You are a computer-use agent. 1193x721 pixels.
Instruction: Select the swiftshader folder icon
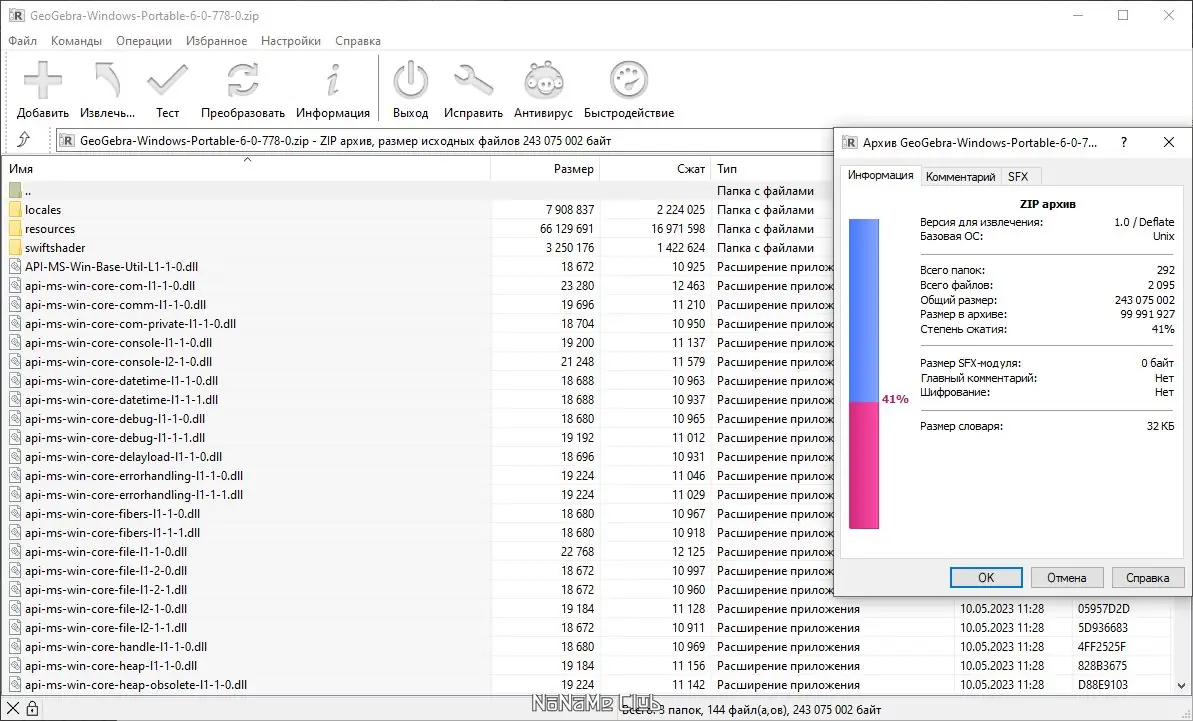tap(15, 247)
